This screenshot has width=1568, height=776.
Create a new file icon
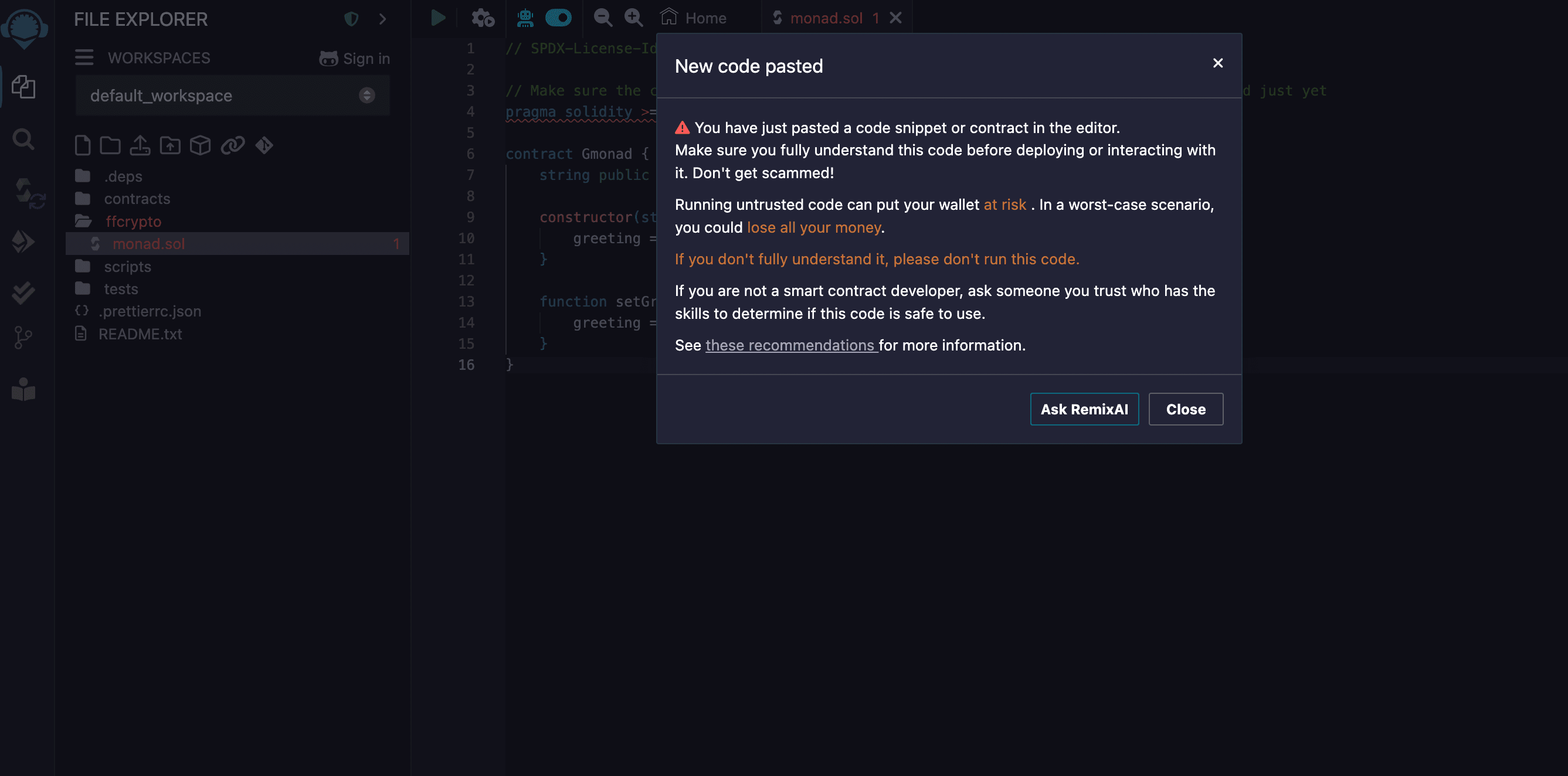83,145
